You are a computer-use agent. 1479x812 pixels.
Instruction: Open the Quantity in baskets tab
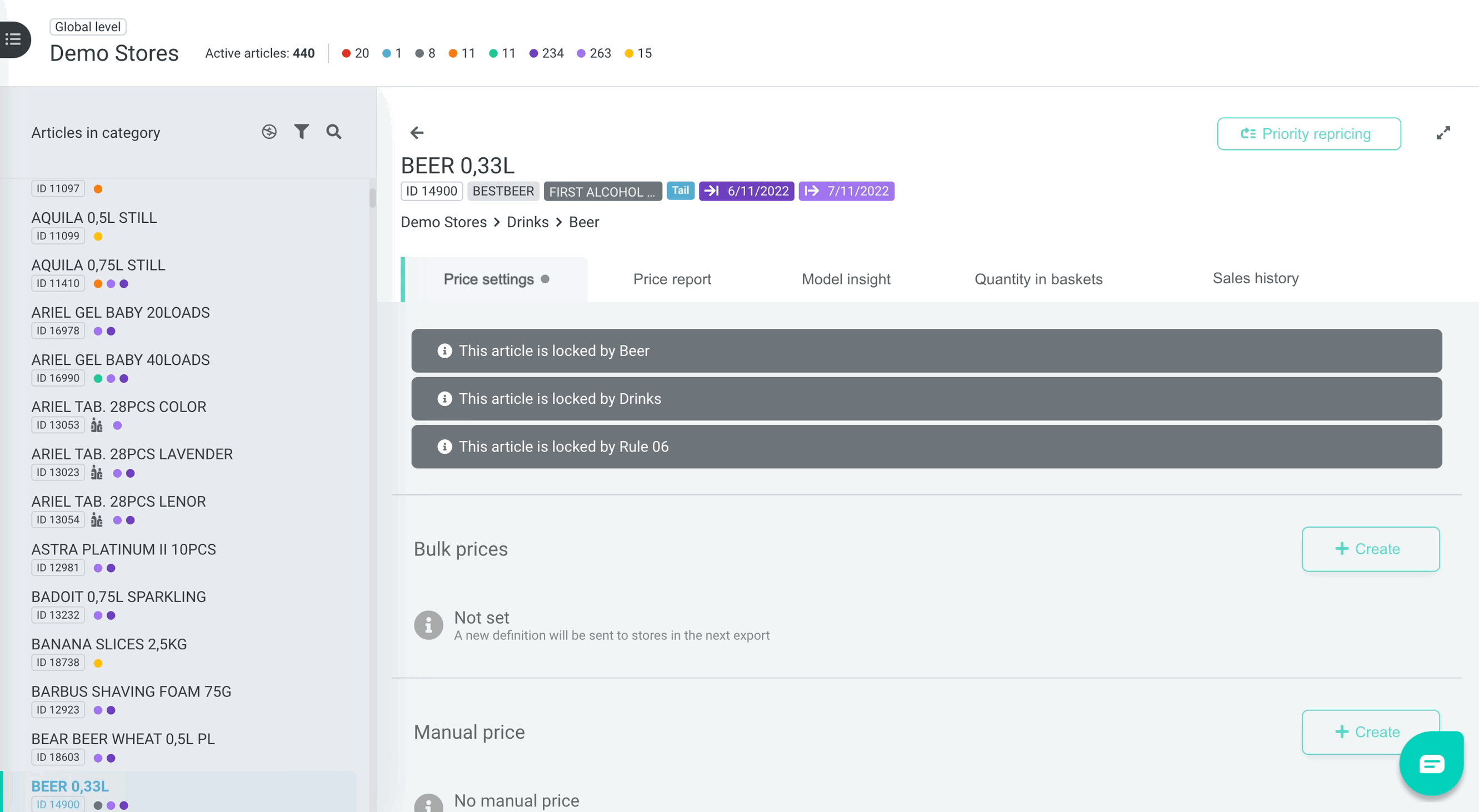pyautogui.click(x=1038, y=279)
